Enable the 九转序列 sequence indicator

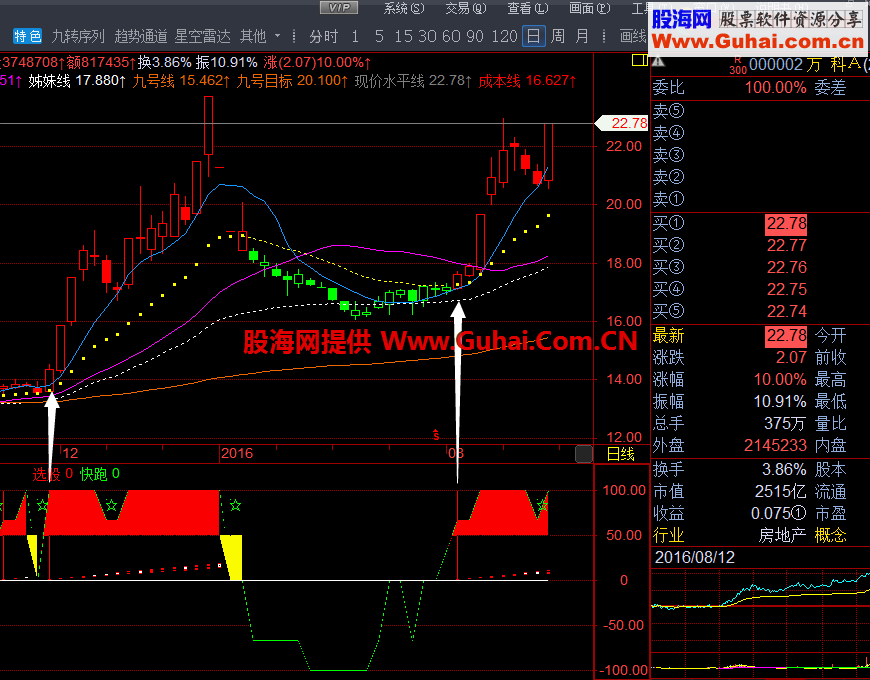[x=77, y=35]
